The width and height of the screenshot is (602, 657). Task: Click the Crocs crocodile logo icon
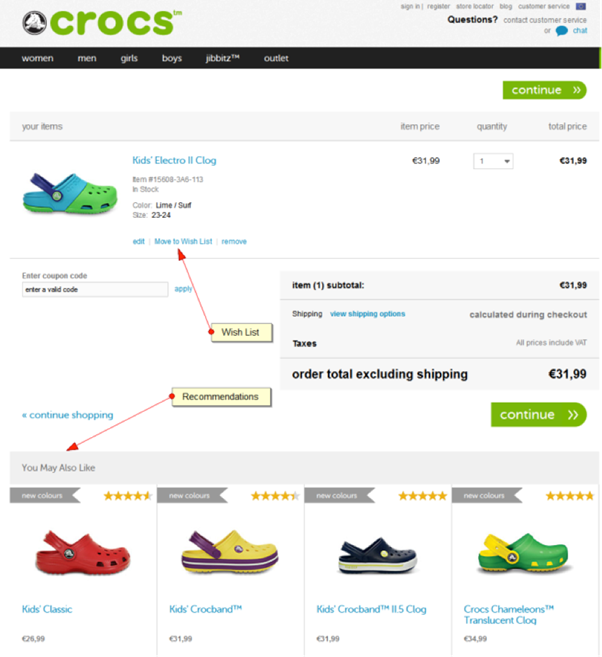click(x=34, y=23)
